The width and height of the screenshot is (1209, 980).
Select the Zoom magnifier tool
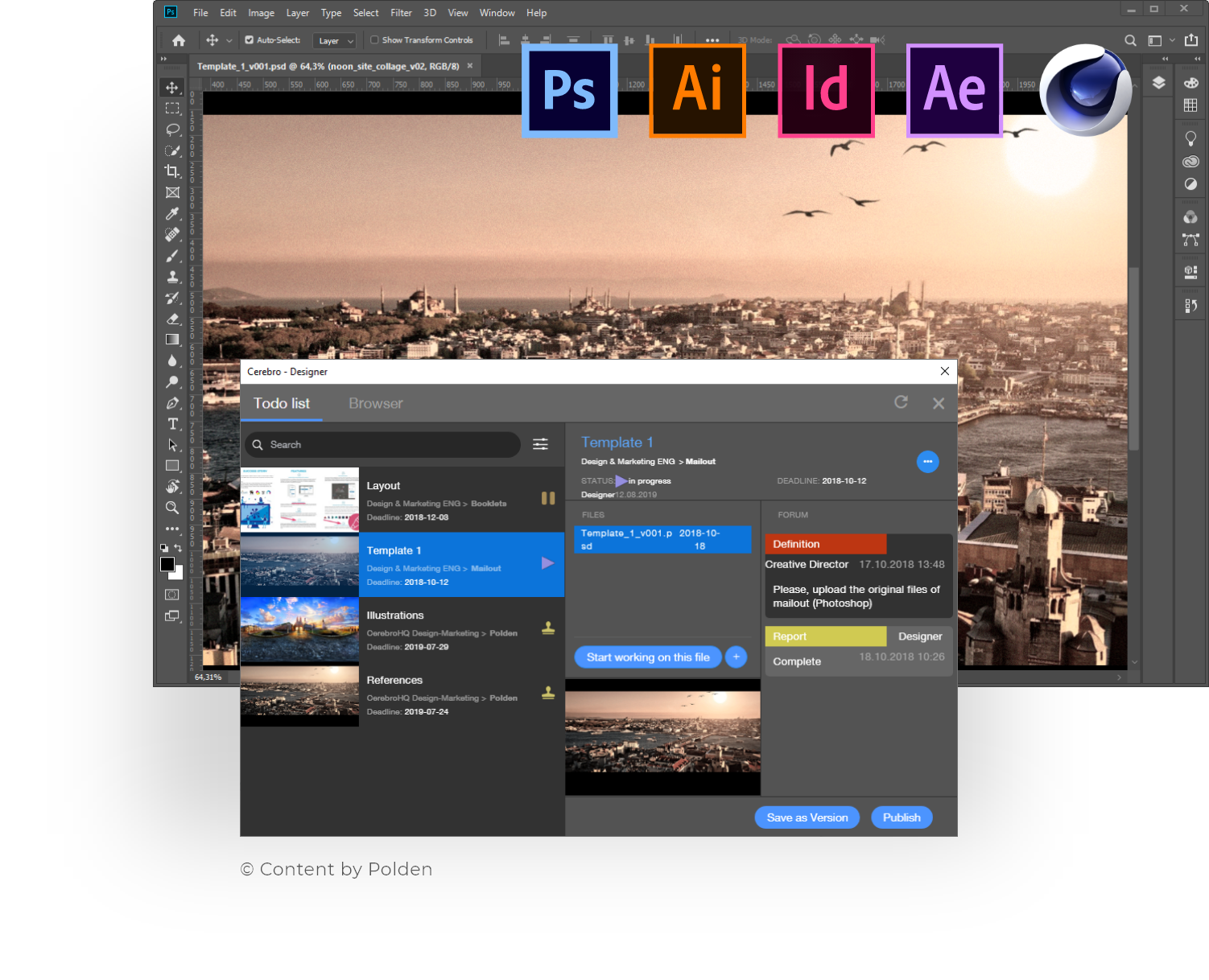click(x=172, y=508)
